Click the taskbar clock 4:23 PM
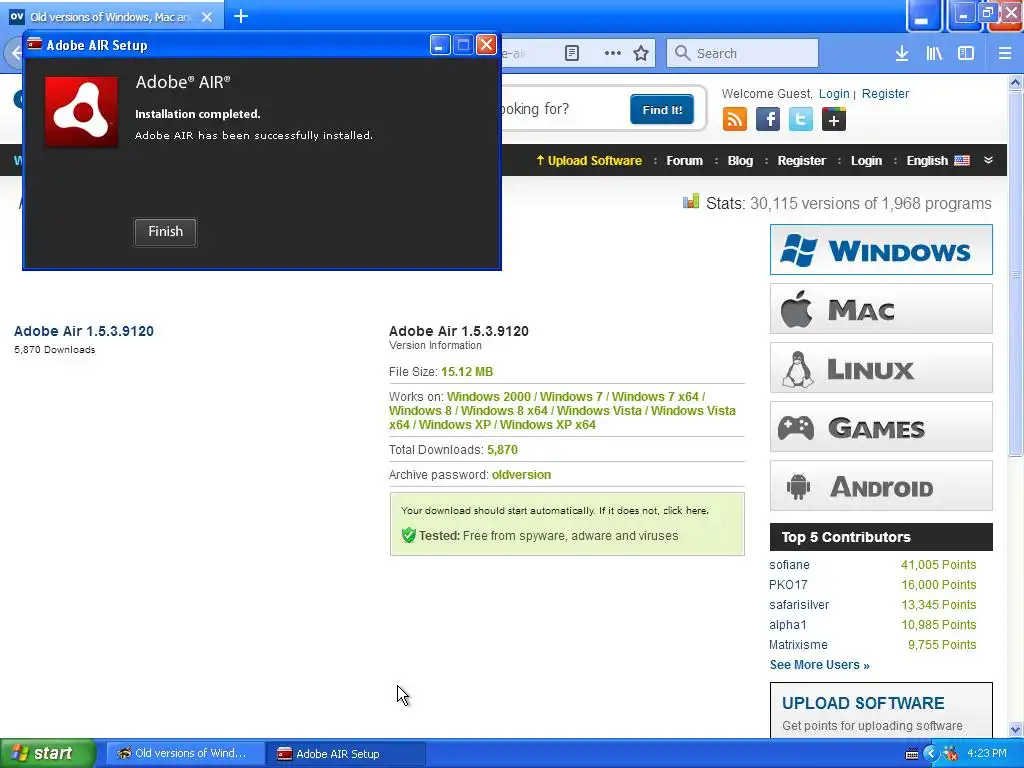 tap(987, 754)
